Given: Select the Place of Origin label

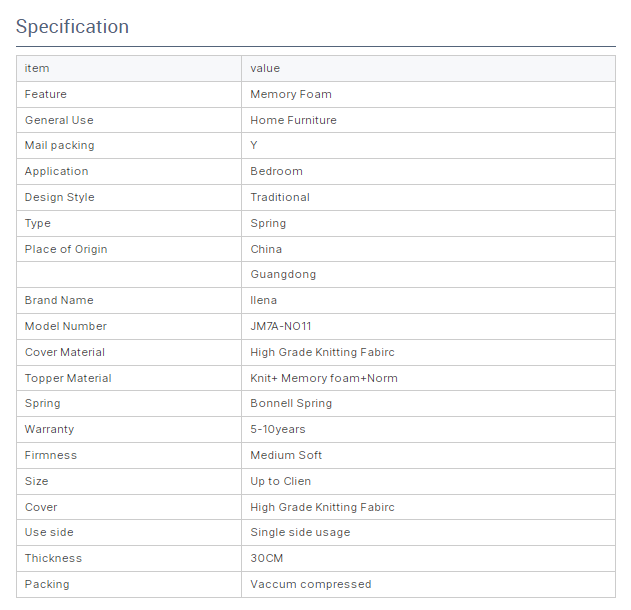Looking at the screenshot, I should point(66,249).
